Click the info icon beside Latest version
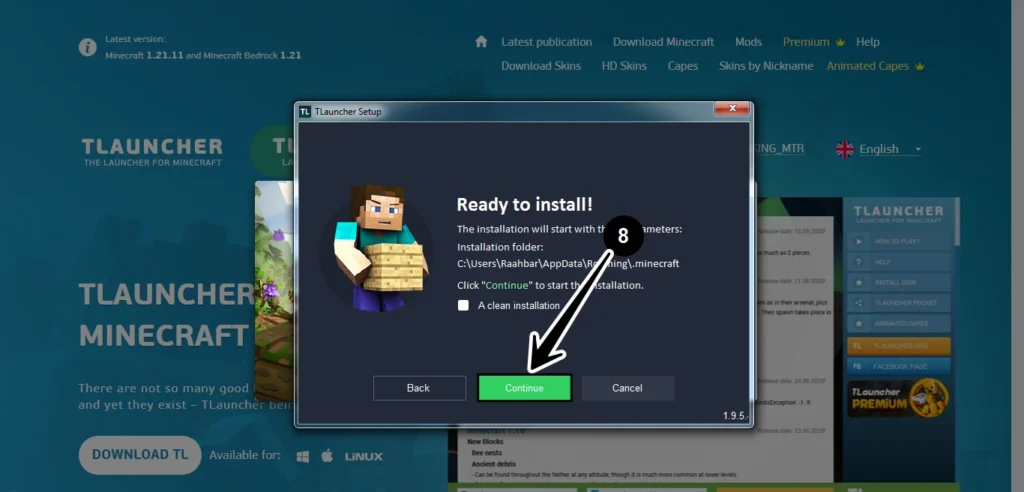This screenshot has width=1024, height=492. click(88, 47)
